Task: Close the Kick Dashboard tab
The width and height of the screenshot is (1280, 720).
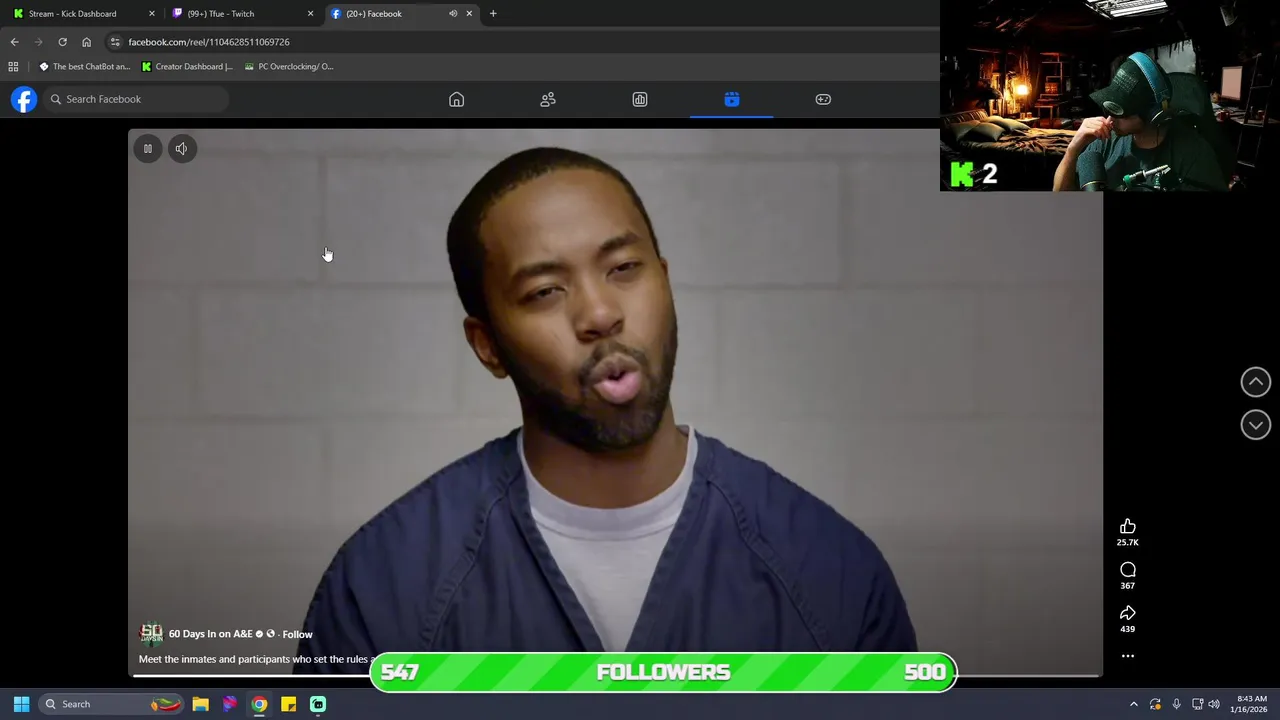Action: (152, 14)
